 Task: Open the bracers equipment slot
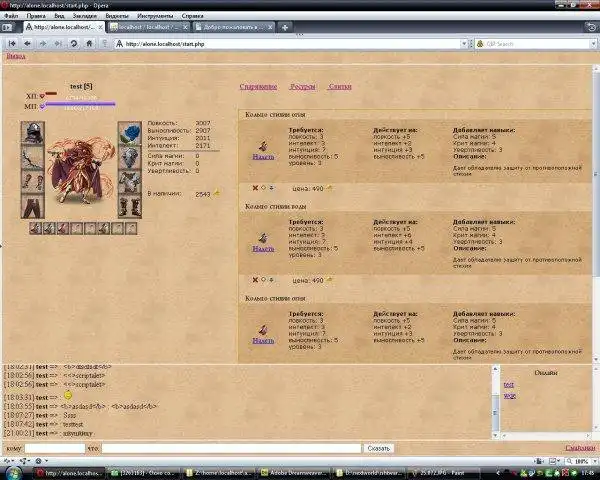tap(33, 182)
